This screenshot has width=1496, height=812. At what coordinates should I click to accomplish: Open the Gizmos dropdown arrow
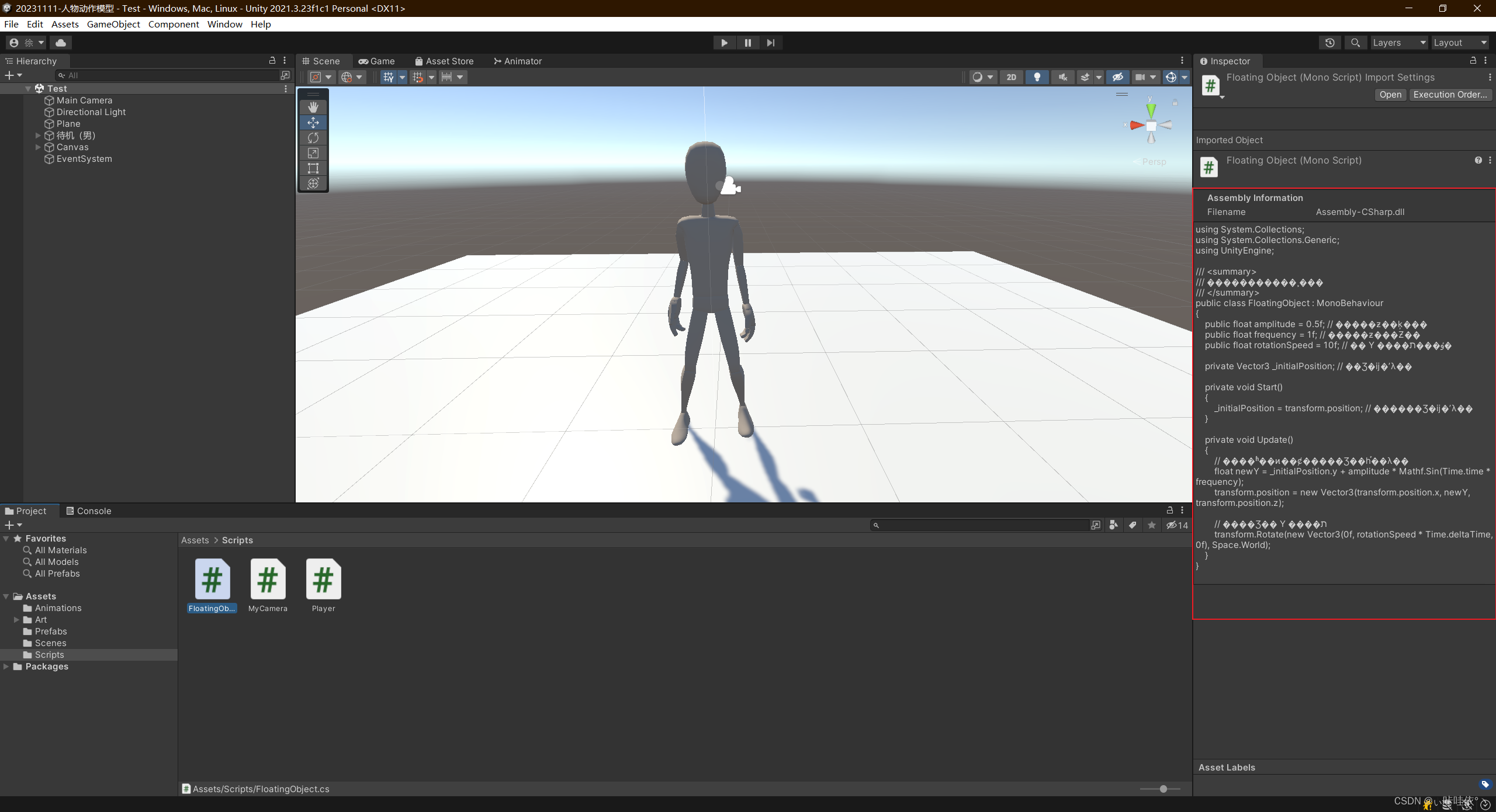coord(1185,77)
